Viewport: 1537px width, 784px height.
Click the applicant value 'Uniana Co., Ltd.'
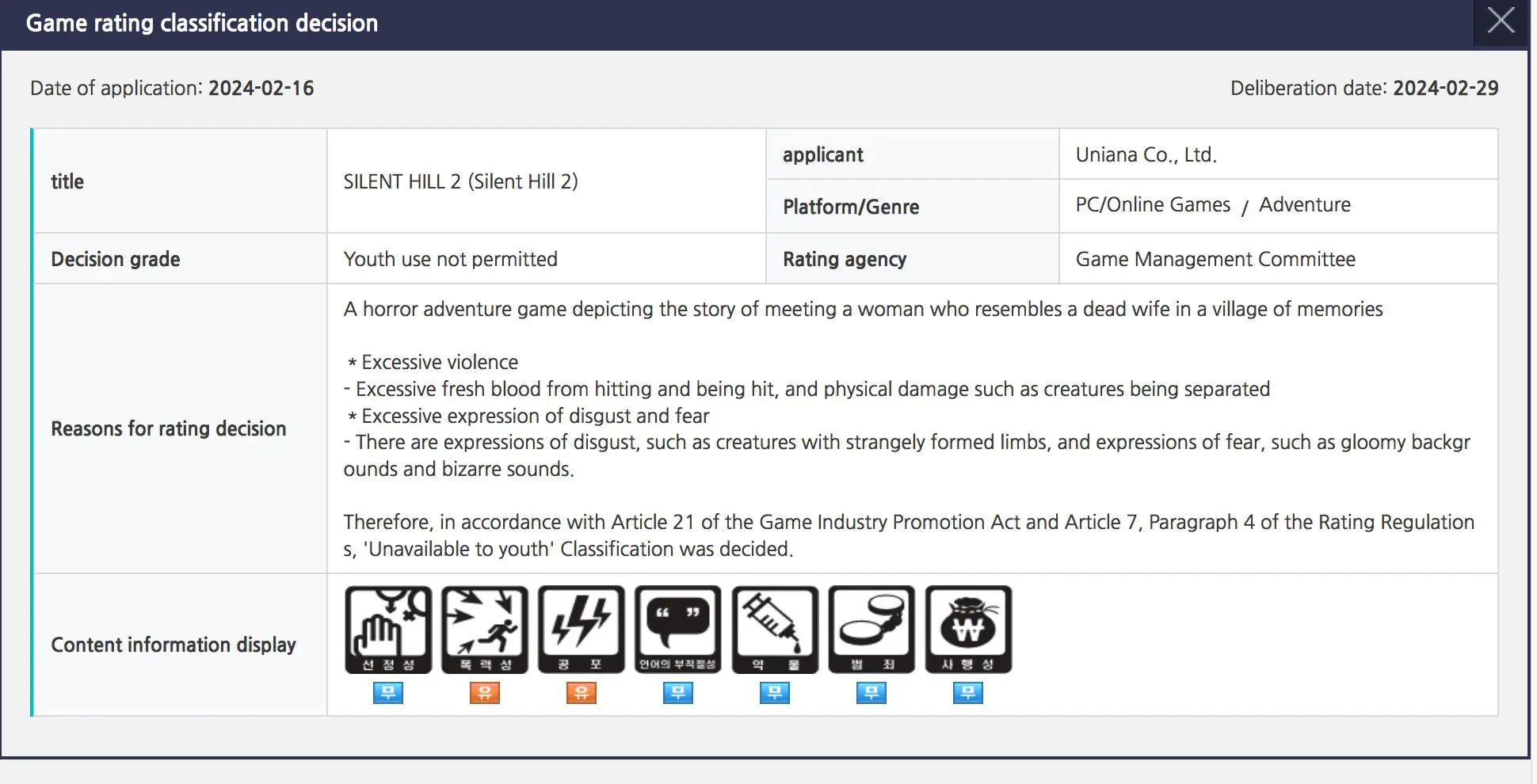point(1146,154)
